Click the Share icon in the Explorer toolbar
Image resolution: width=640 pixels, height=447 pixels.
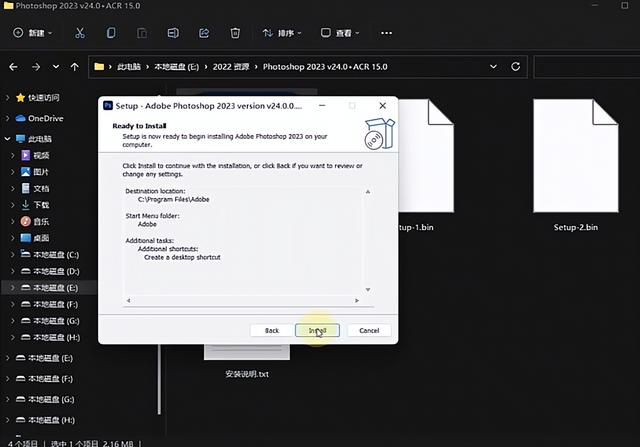pyautogui.click(x=204, y=33)
